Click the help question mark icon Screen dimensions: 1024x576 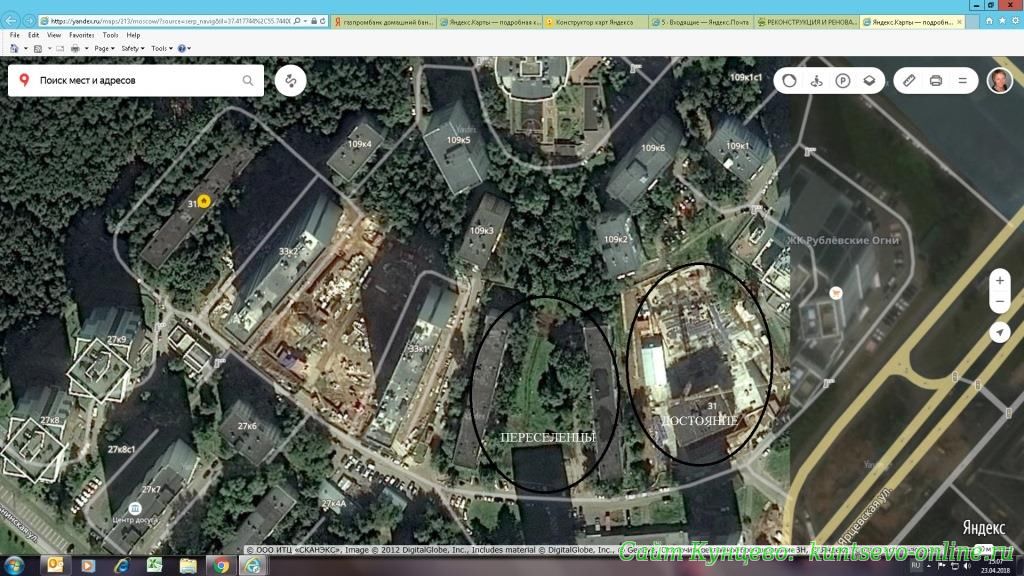(x=182, y=48)
